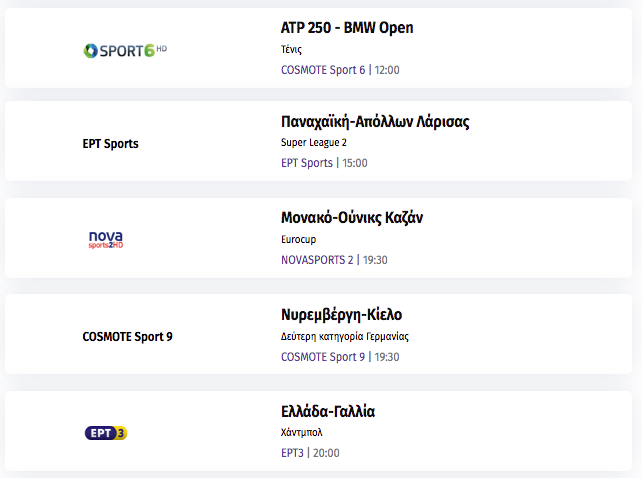This screenshot has width=642, height=478.
Task: Click the purple EPT3 channel link
Action: tap(292, 453)
